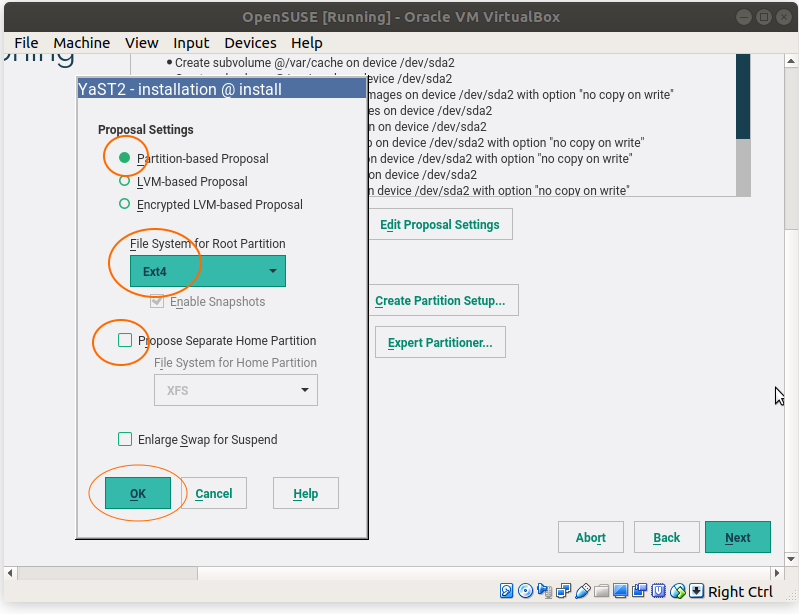The height and width of the screenshot is (614, 799).
Task: Click the mouse integration status icon
Action: [x=678, y=591]
